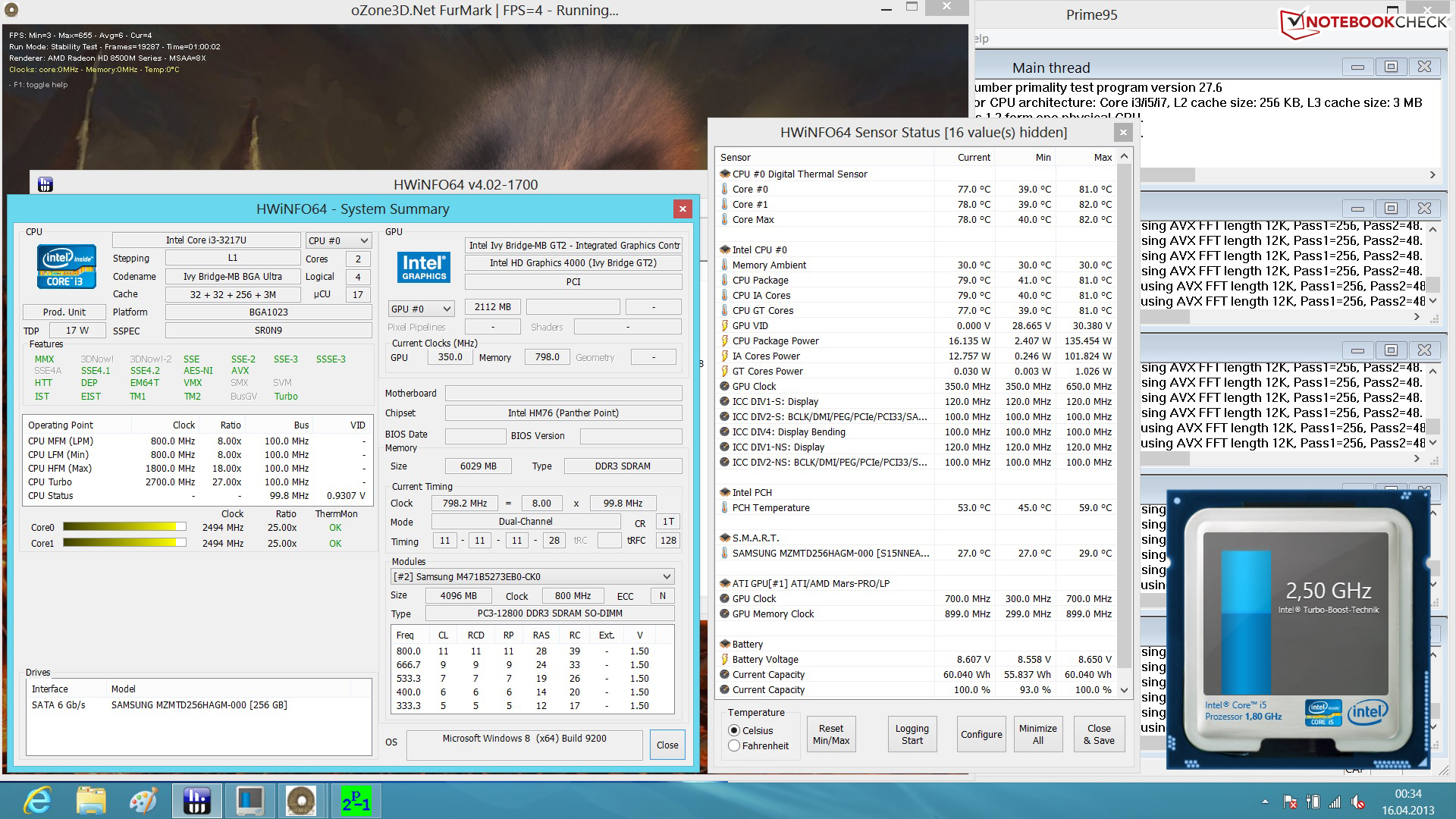Click the Prime95 Main thread horizontal scroll right arrow

point(1432,175)
